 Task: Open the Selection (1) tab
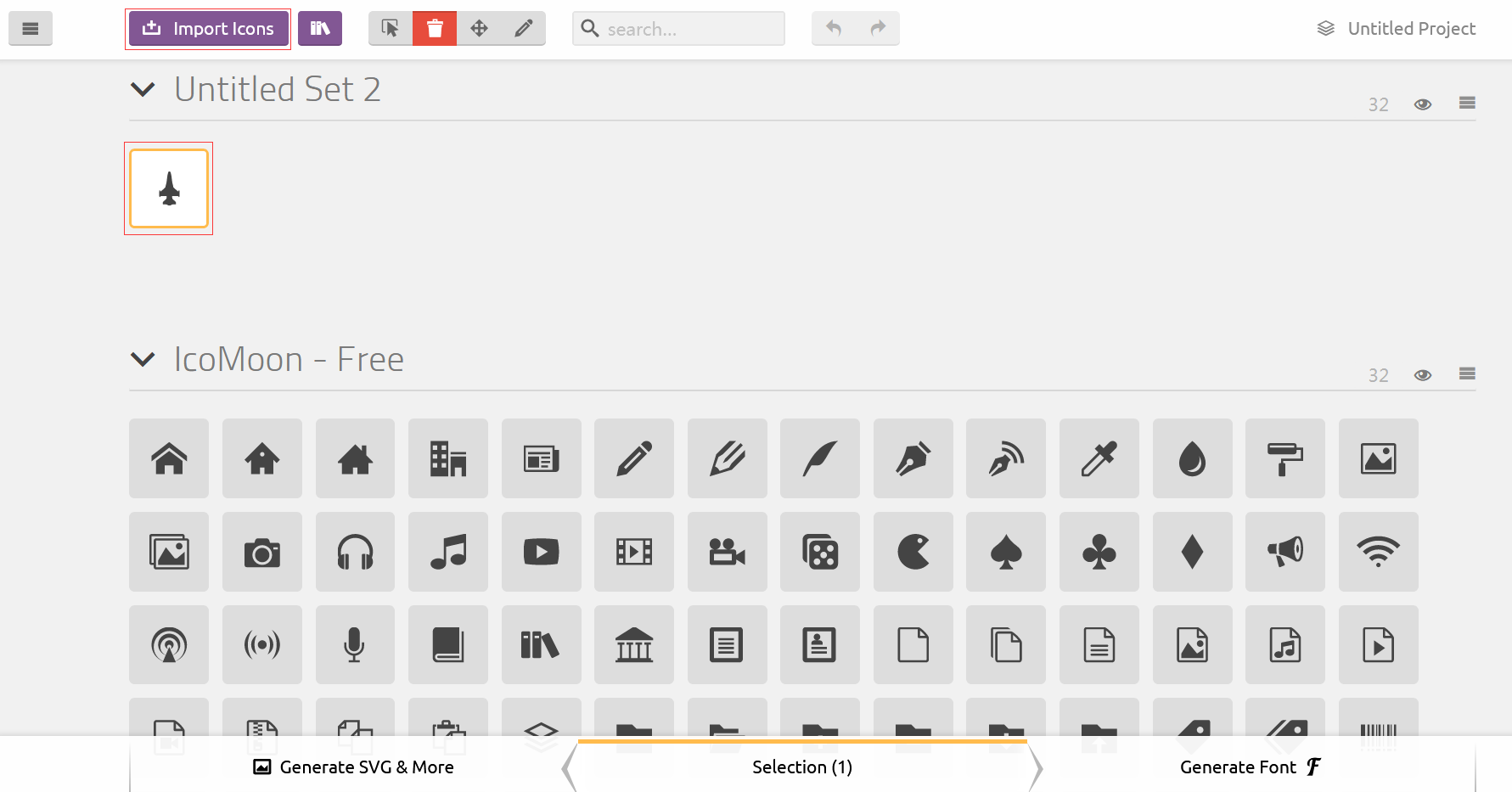pos(802,767)
